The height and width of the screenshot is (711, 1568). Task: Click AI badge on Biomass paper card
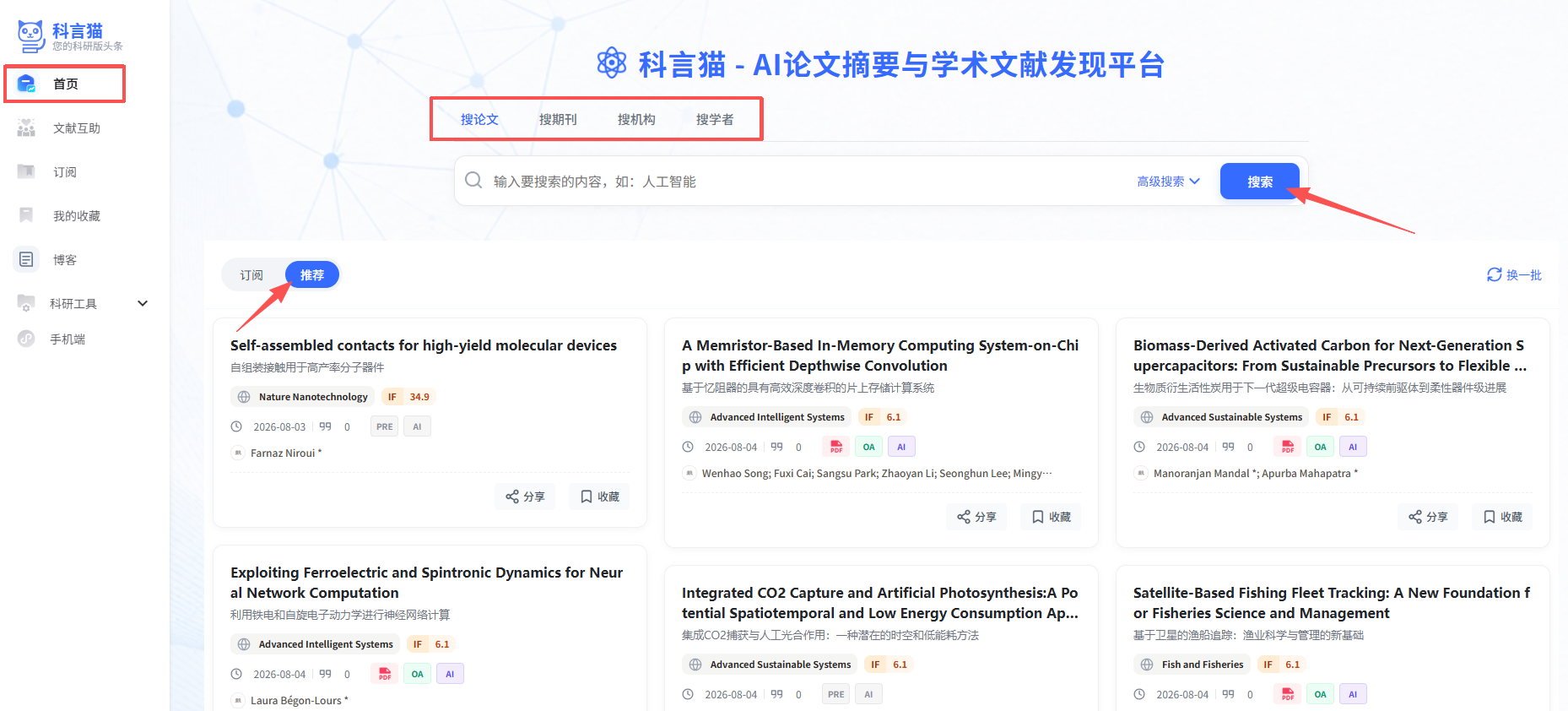(1352, 447)
